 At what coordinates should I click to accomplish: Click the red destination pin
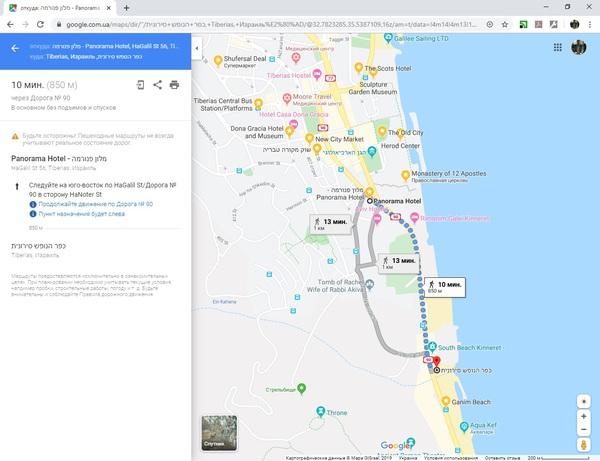pyautogui.click(x=436, y=361)
